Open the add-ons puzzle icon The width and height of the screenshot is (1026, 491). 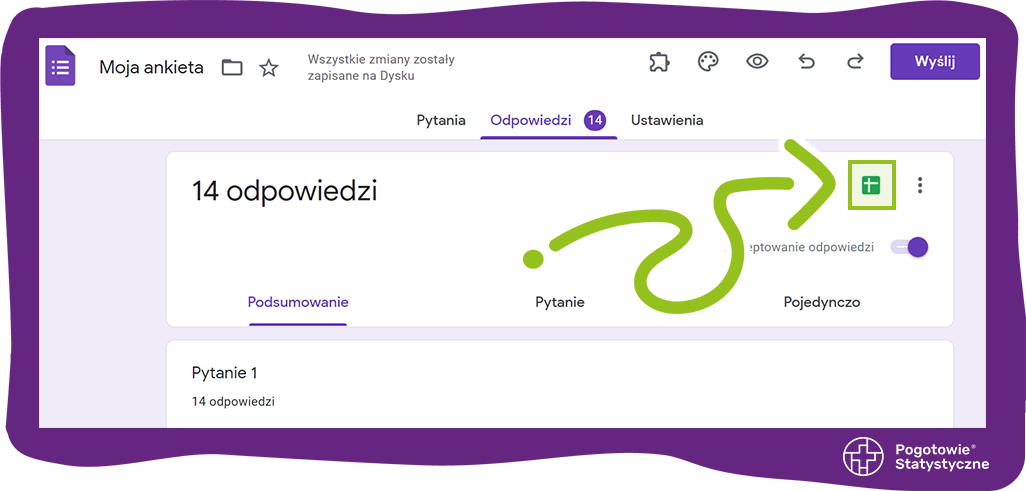pos(658,62)
